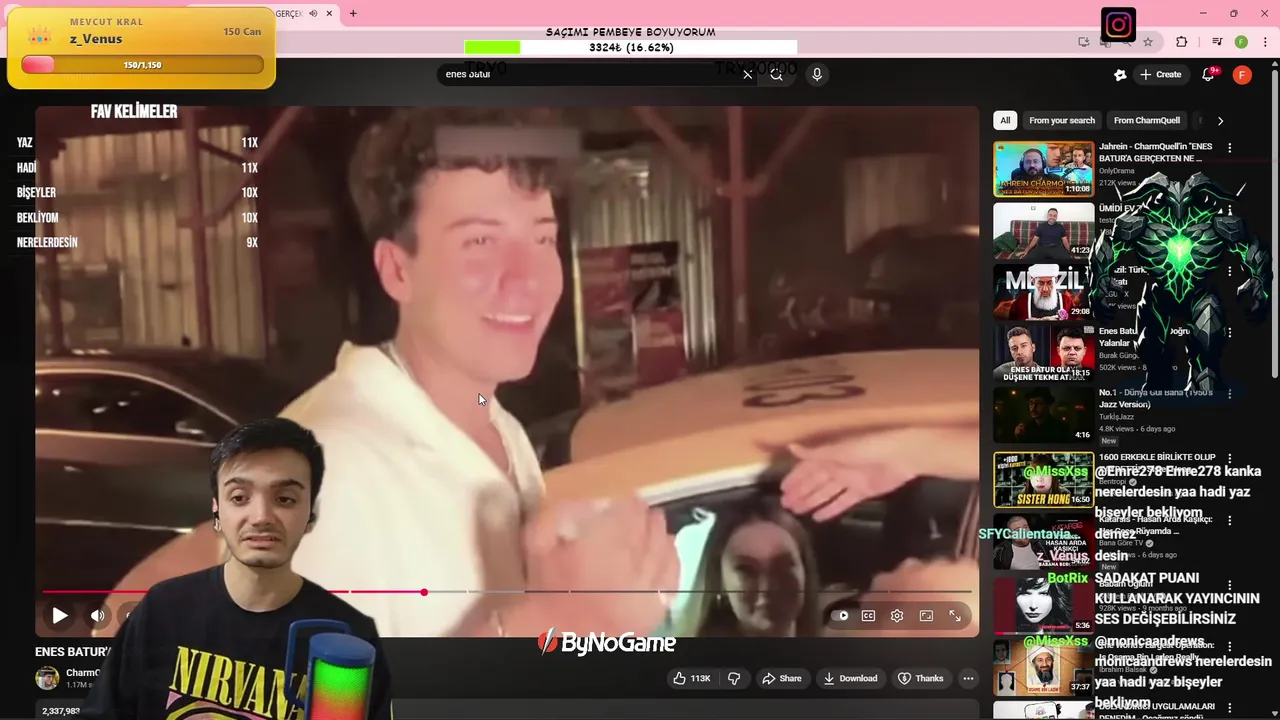Click the Create button

coord(1160,75)
